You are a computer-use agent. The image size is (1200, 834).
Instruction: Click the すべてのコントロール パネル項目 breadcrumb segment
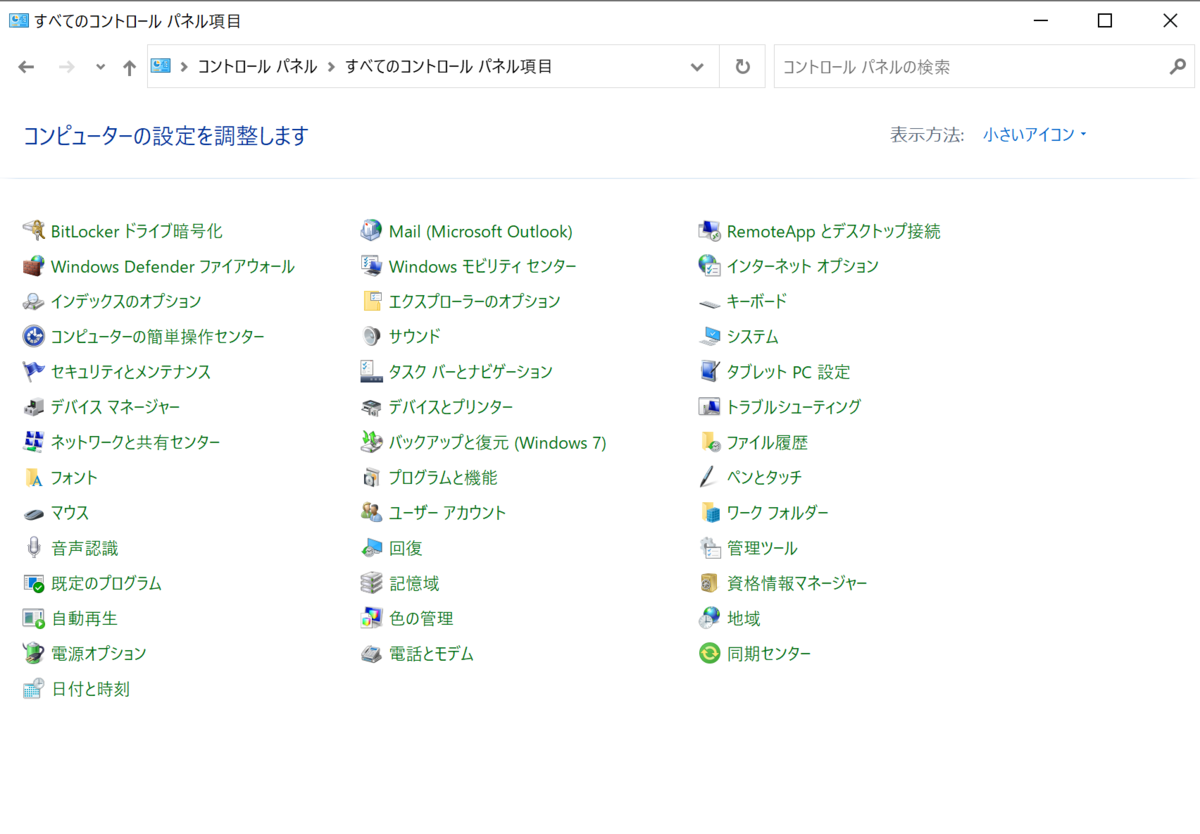tap(449, 67)
